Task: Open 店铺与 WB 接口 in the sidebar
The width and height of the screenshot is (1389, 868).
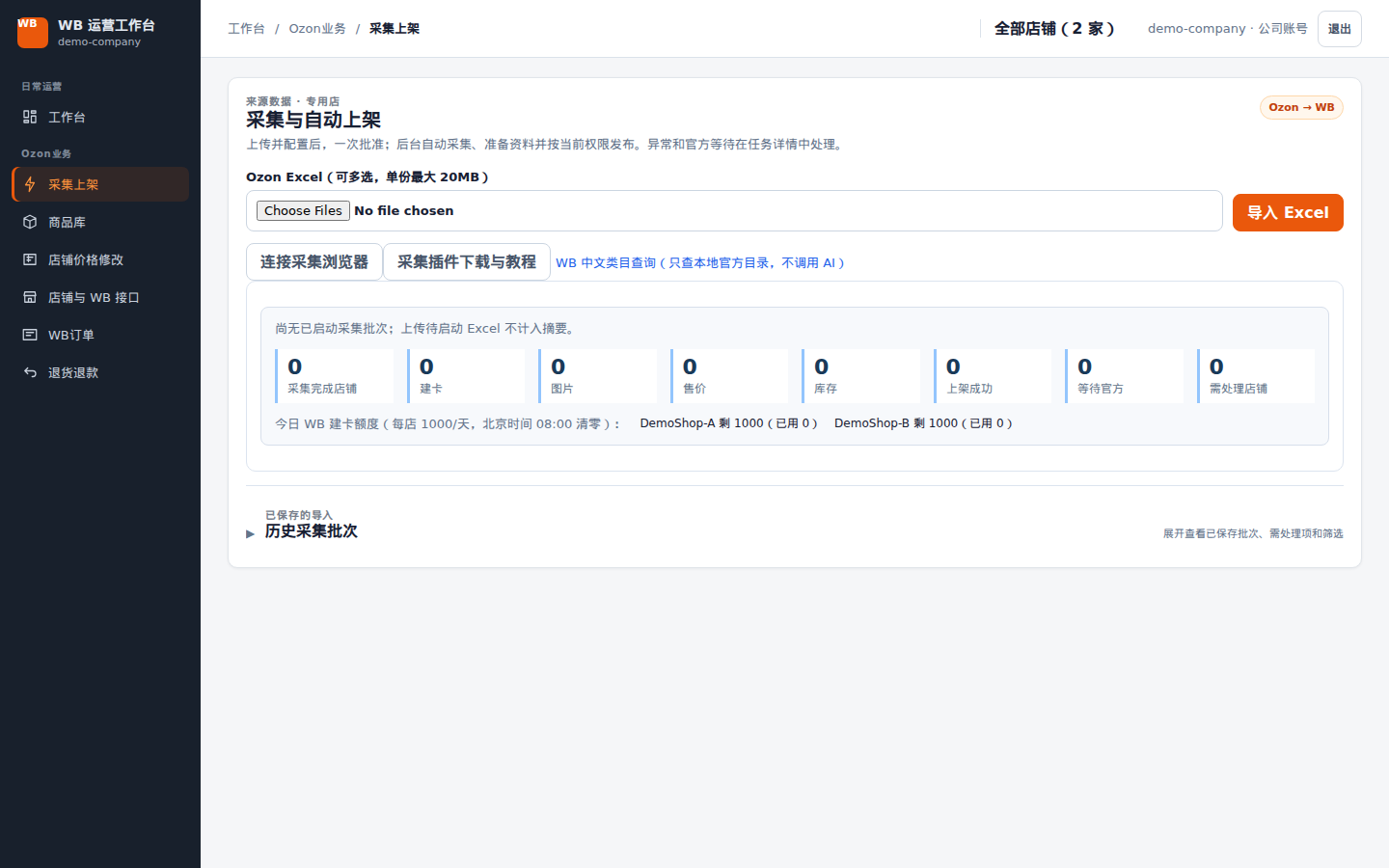Action: click(x=100, y=297)
